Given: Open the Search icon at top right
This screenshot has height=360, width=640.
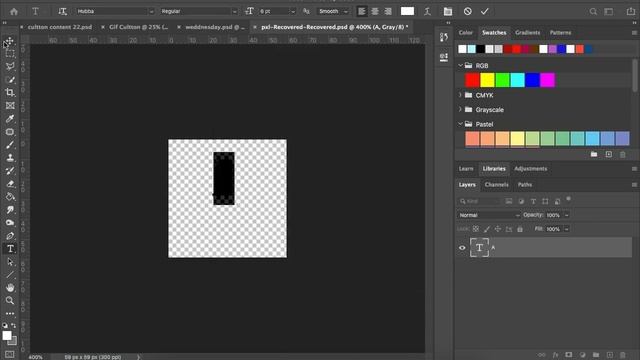Looking at the screenshot, I should point(593,11).
